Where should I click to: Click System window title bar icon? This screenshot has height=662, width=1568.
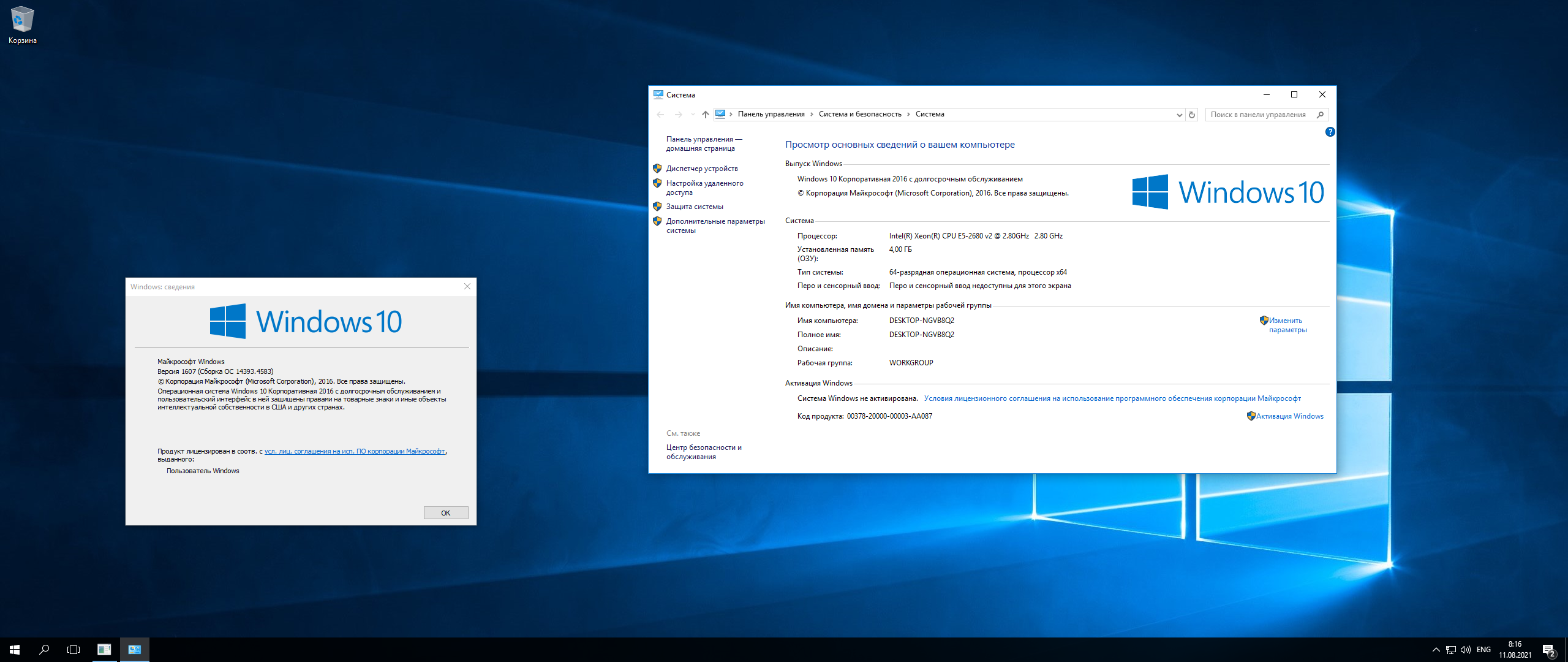click(x=658, y=95)
